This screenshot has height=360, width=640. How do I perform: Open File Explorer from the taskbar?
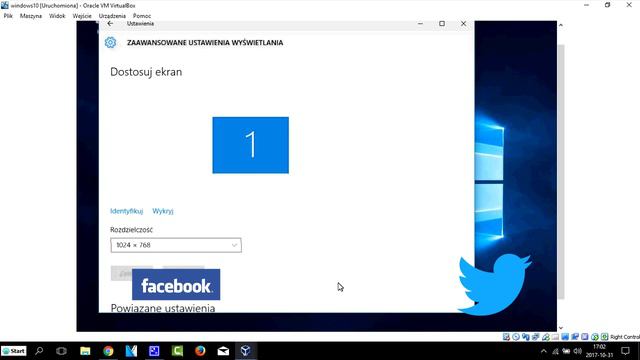pyautogui.click(x=85, y=351)
